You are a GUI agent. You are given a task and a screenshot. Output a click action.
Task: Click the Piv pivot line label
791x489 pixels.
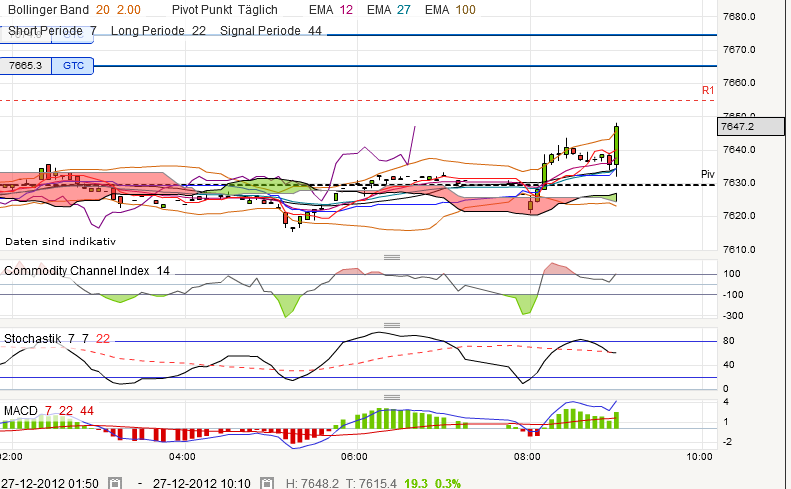point(708,174)
